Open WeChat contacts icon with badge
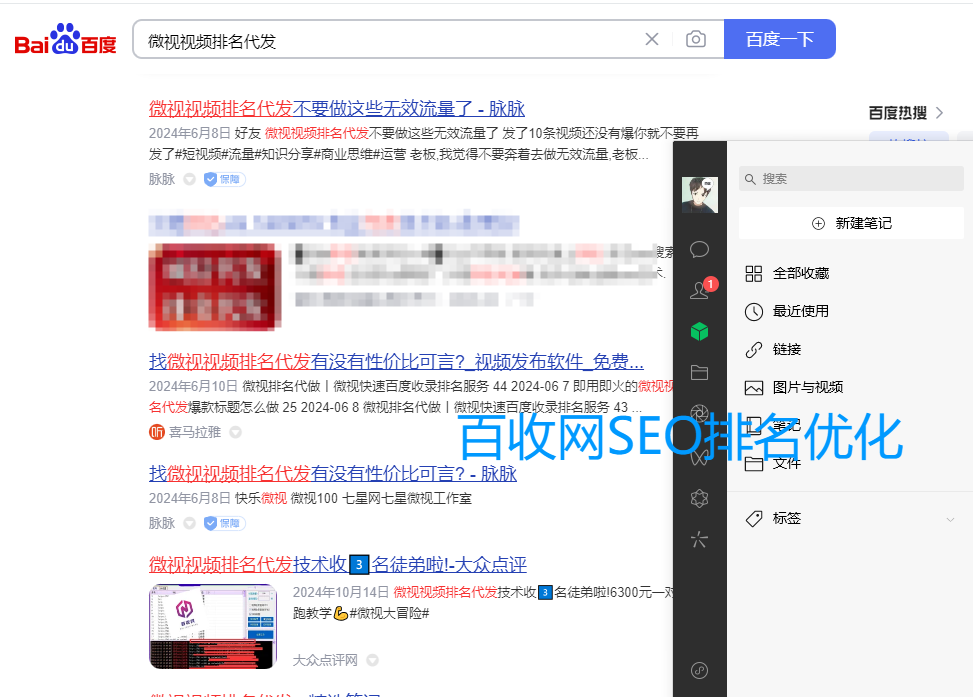Screen dimensions: 973x697 701,289
